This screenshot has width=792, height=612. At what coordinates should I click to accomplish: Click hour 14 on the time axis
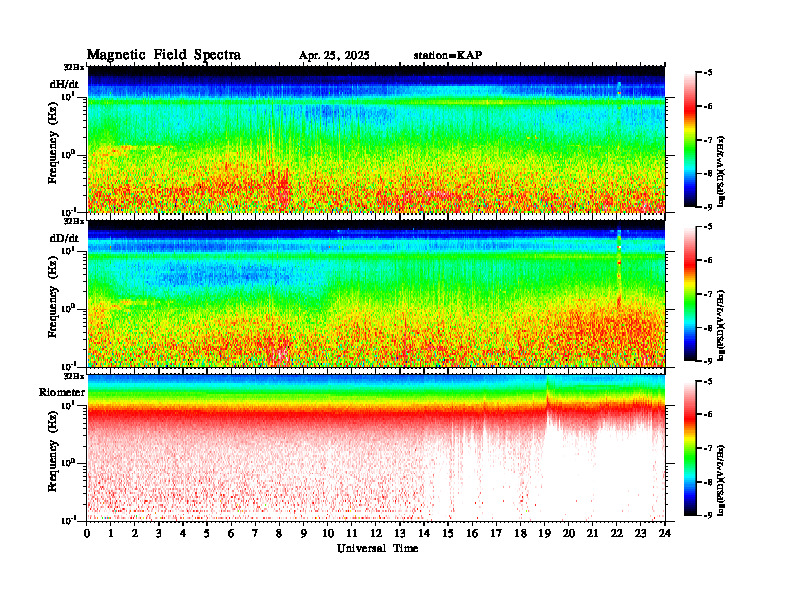coord(424,533)
